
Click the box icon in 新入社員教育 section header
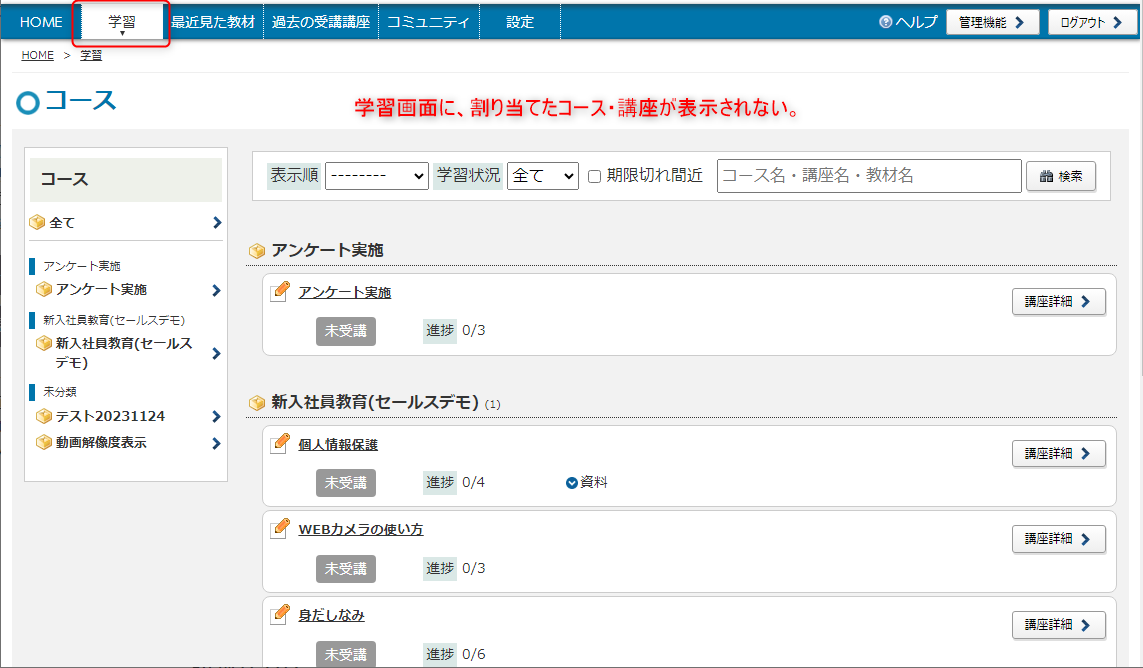click(x=257, y=403)
